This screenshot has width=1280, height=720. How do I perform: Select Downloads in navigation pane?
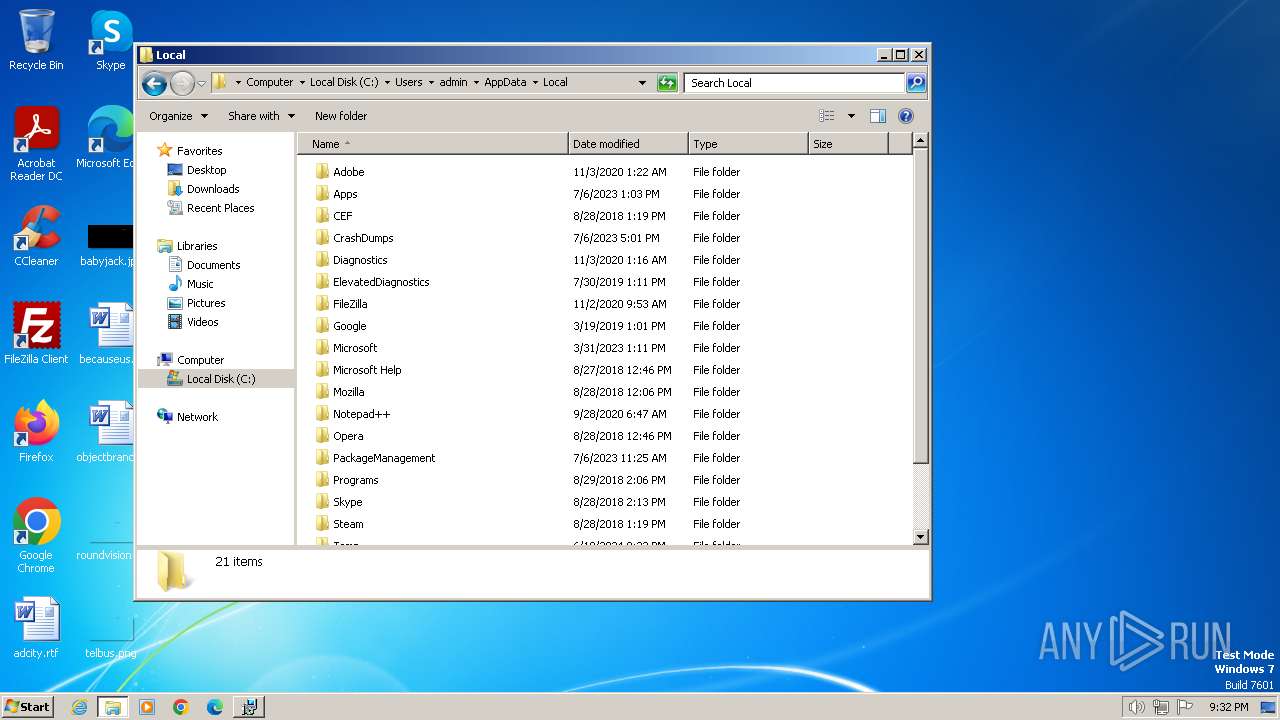(x=213, y=189)
